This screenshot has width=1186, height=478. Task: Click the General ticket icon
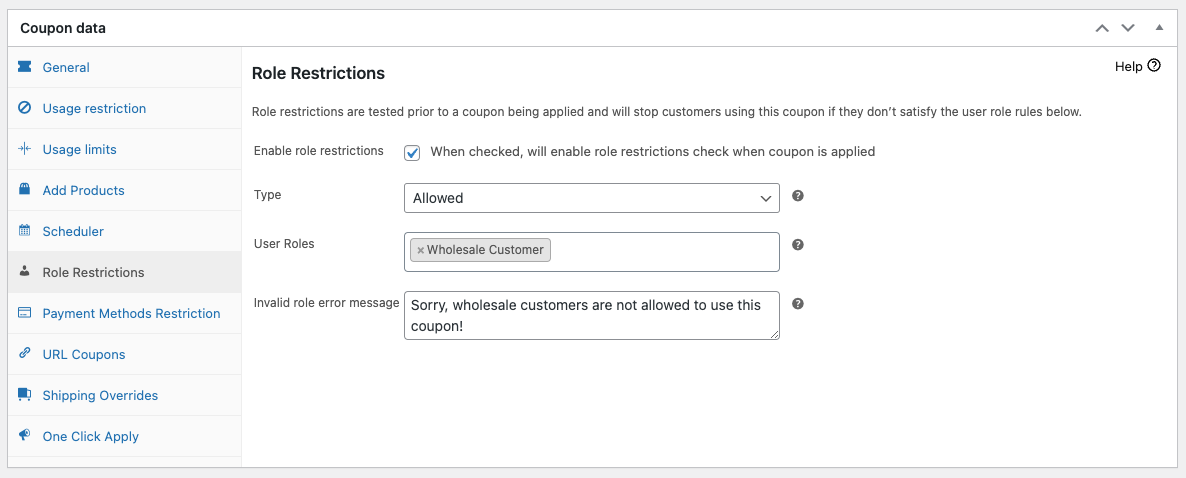pos(24,67)
